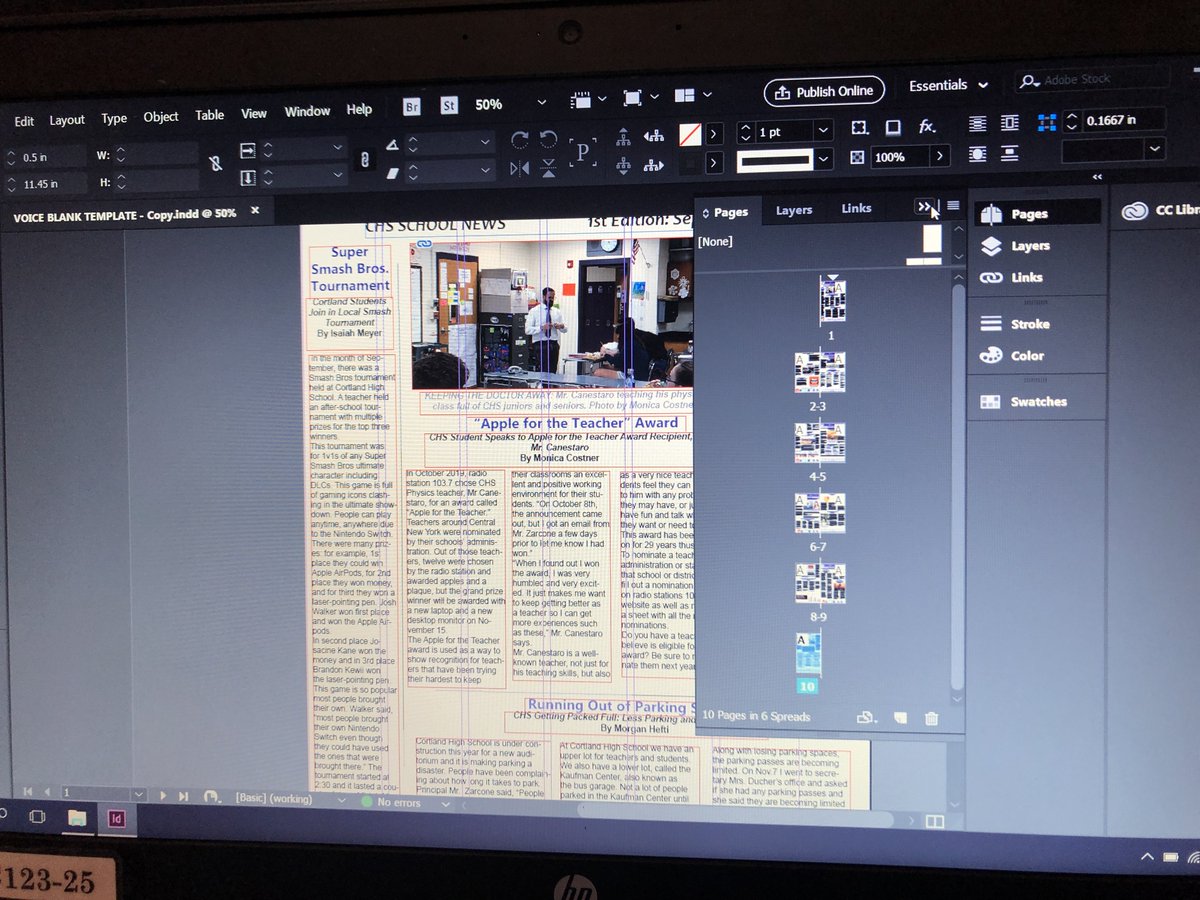1200x900 pixels.
Task: Click the rotate 90° counter-clockwise icon
Action: coord(548,139)
